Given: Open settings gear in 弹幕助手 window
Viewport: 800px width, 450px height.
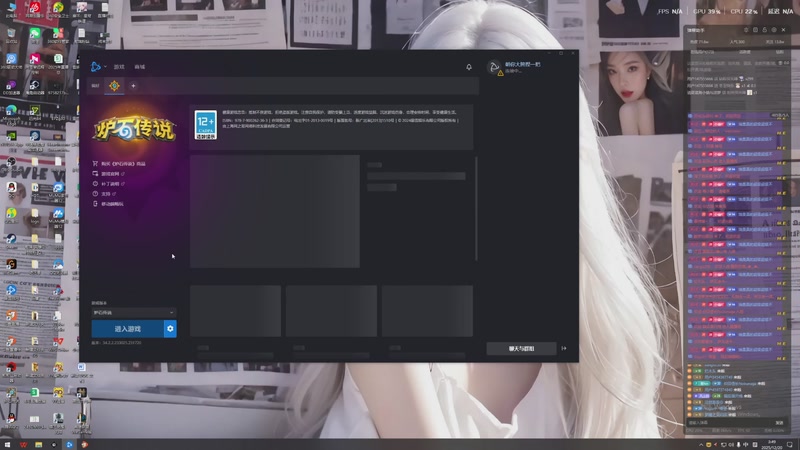Looking at the screenshot, I should point(774,30).
